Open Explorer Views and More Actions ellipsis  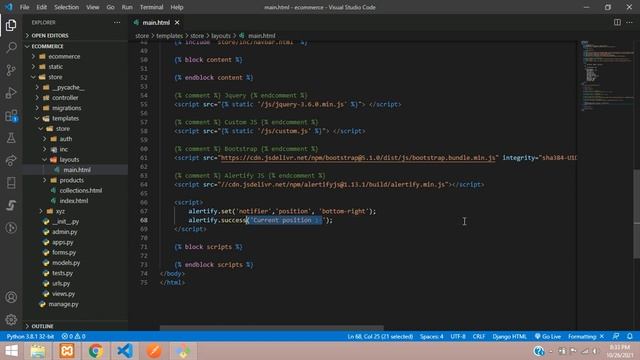117,22
